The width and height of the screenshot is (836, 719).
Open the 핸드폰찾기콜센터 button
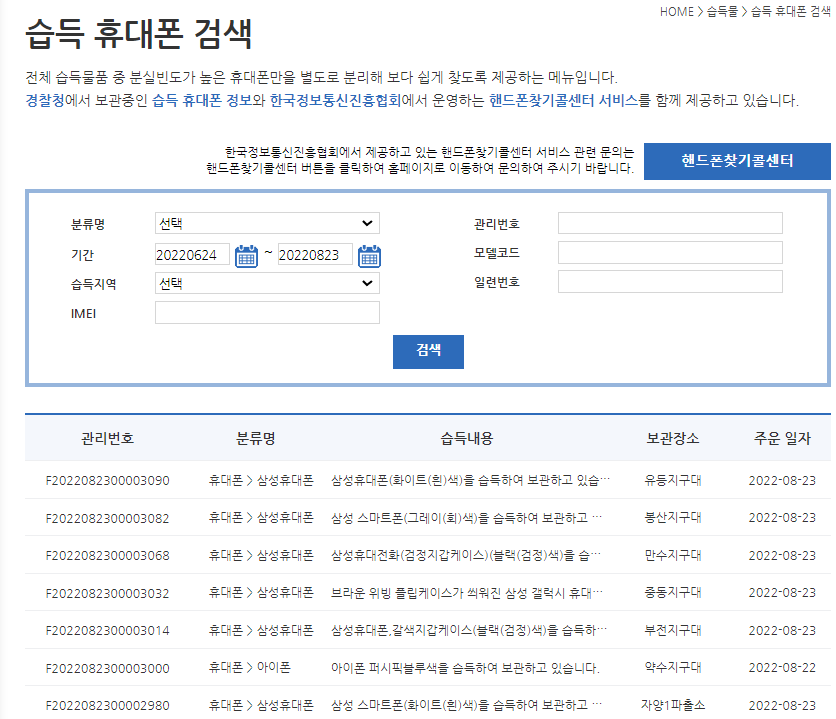point(737,161)
